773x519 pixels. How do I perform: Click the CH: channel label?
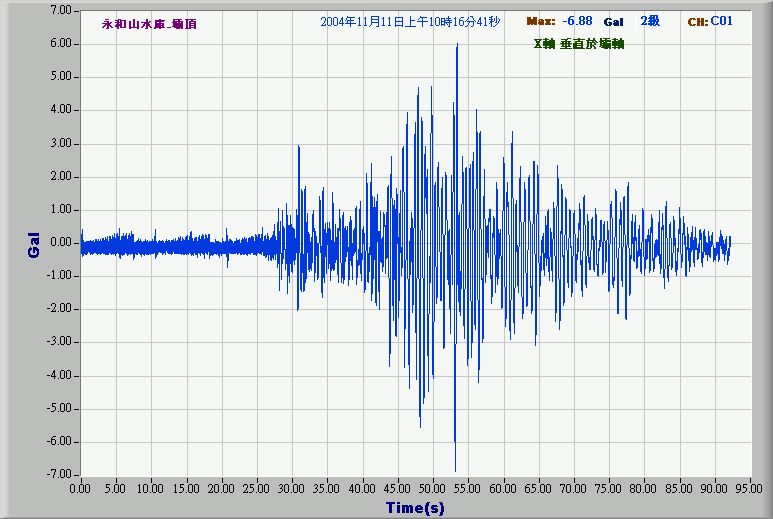(697, 21)
